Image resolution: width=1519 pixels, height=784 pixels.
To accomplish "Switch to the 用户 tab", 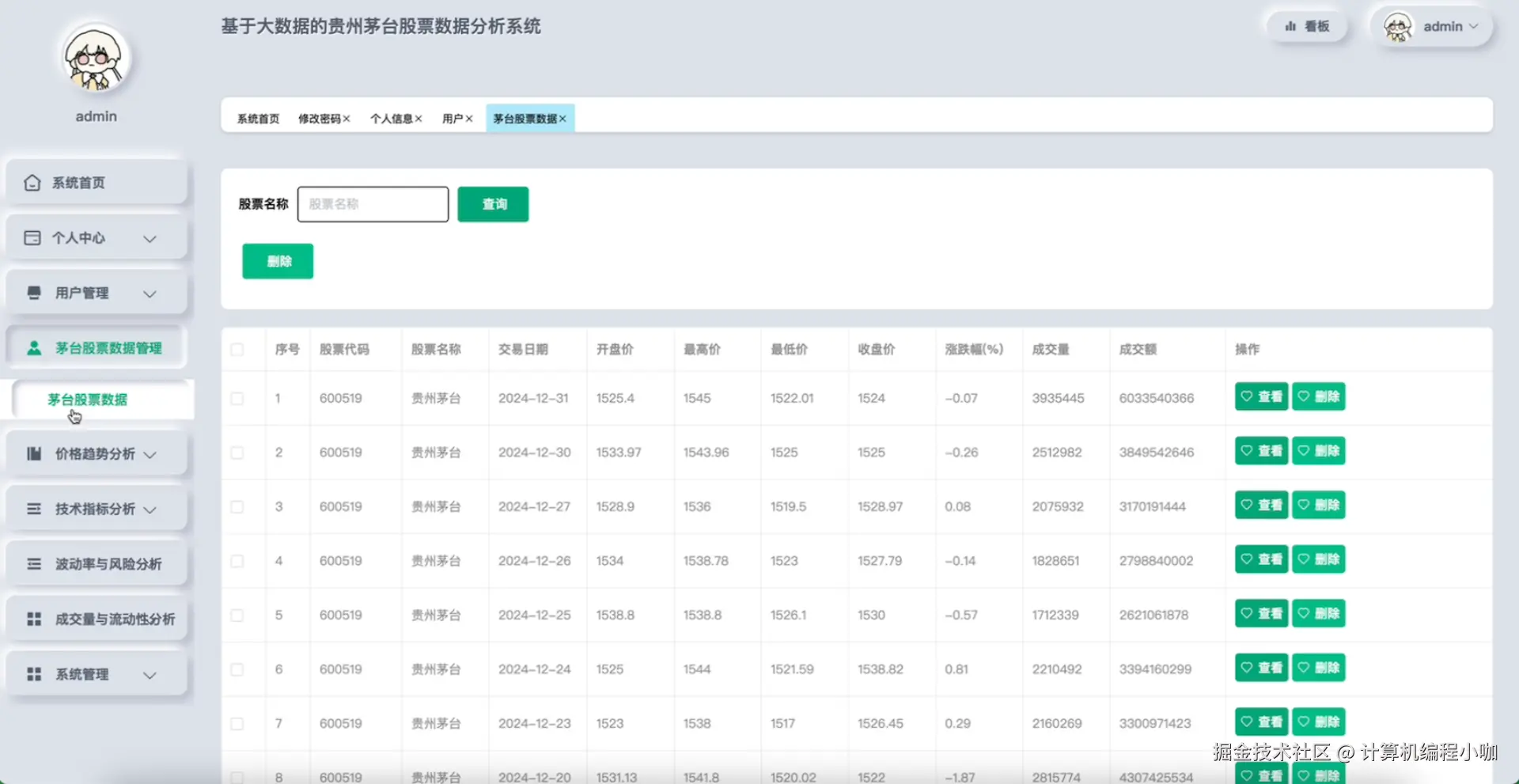I will (453, 119).
